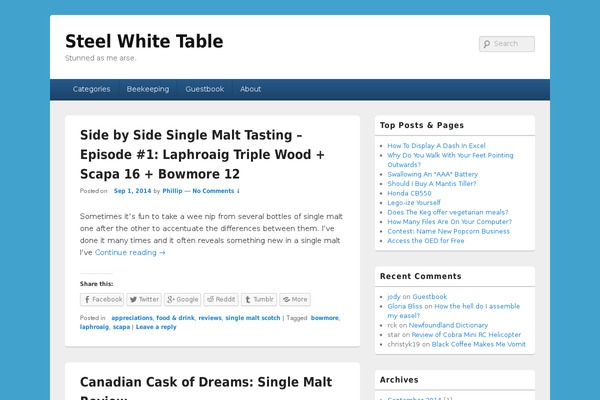This screenshot has height=400, width=600.
Task: Open the About page
Action: pyautogui.click(x=250, y=89)
